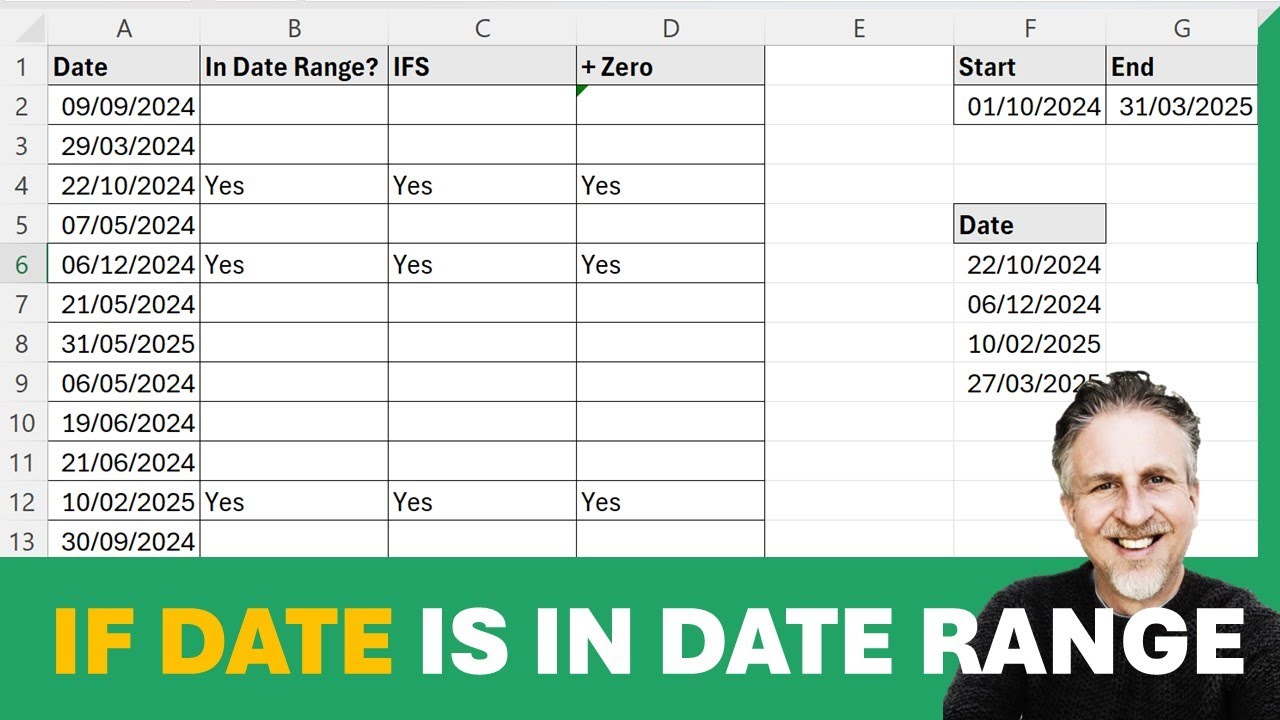Click Yes in column B row 4
This screenshot has height=720, width=1280.
coord(294,185)
